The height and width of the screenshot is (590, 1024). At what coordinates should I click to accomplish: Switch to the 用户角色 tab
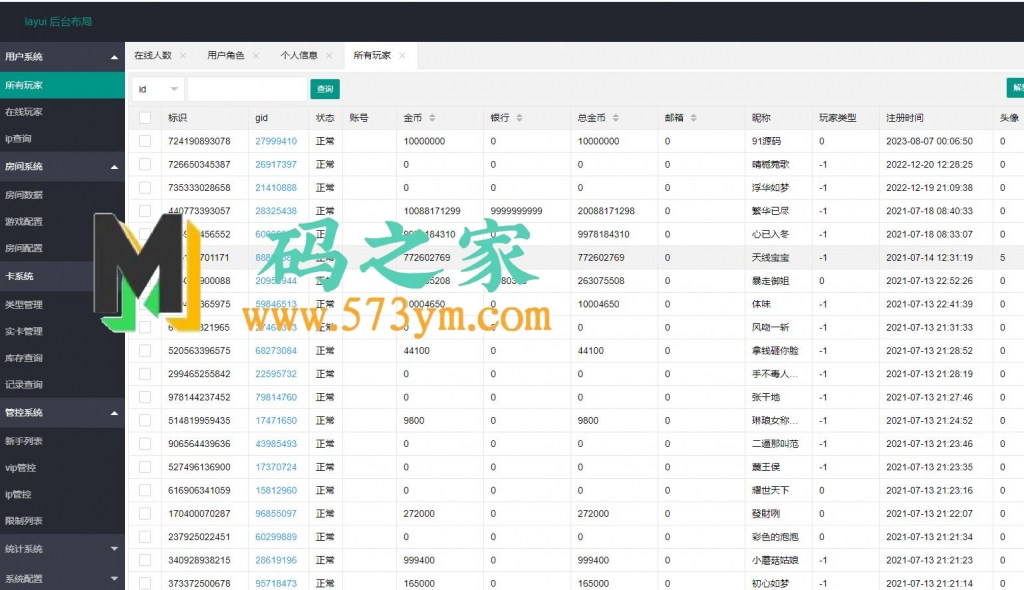pos(226,56)
